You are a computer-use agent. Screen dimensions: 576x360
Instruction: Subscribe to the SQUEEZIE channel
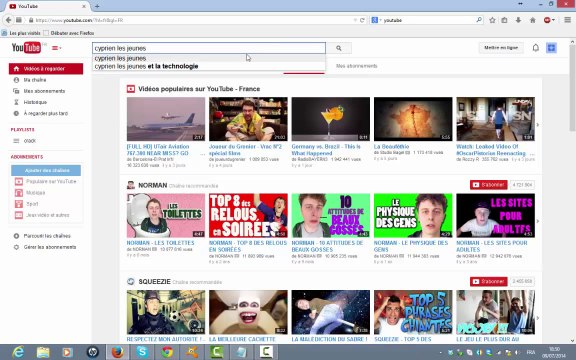[489, 281]
